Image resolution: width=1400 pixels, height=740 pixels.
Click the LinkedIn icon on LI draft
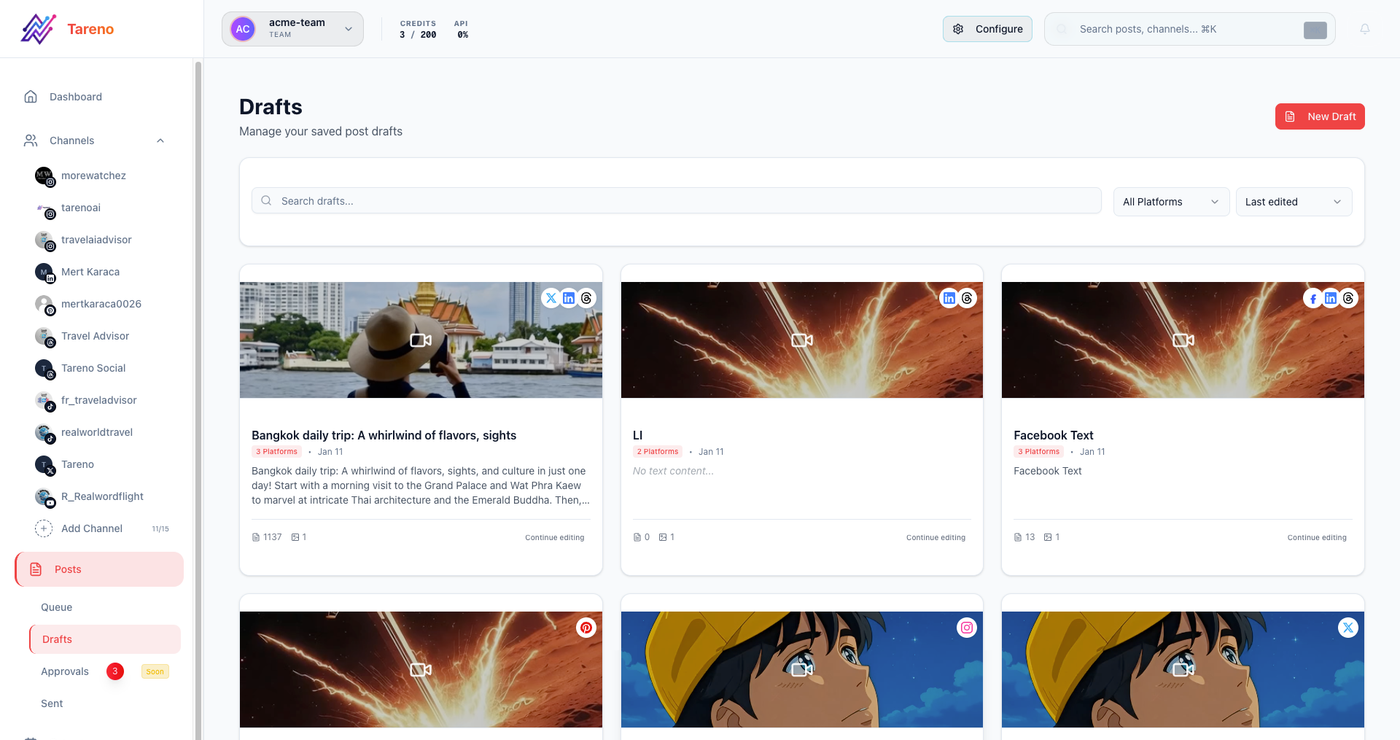point(949,298)
